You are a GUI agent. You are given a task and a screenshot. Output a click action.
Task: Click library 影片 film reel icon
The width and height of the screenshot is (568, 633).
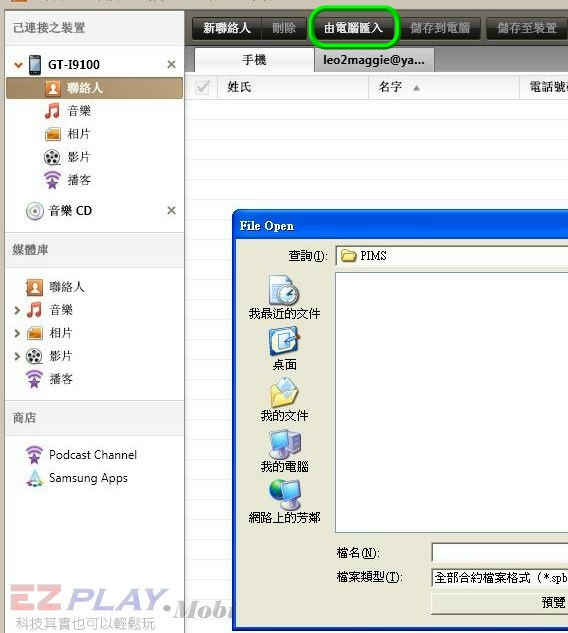point(34,356)
